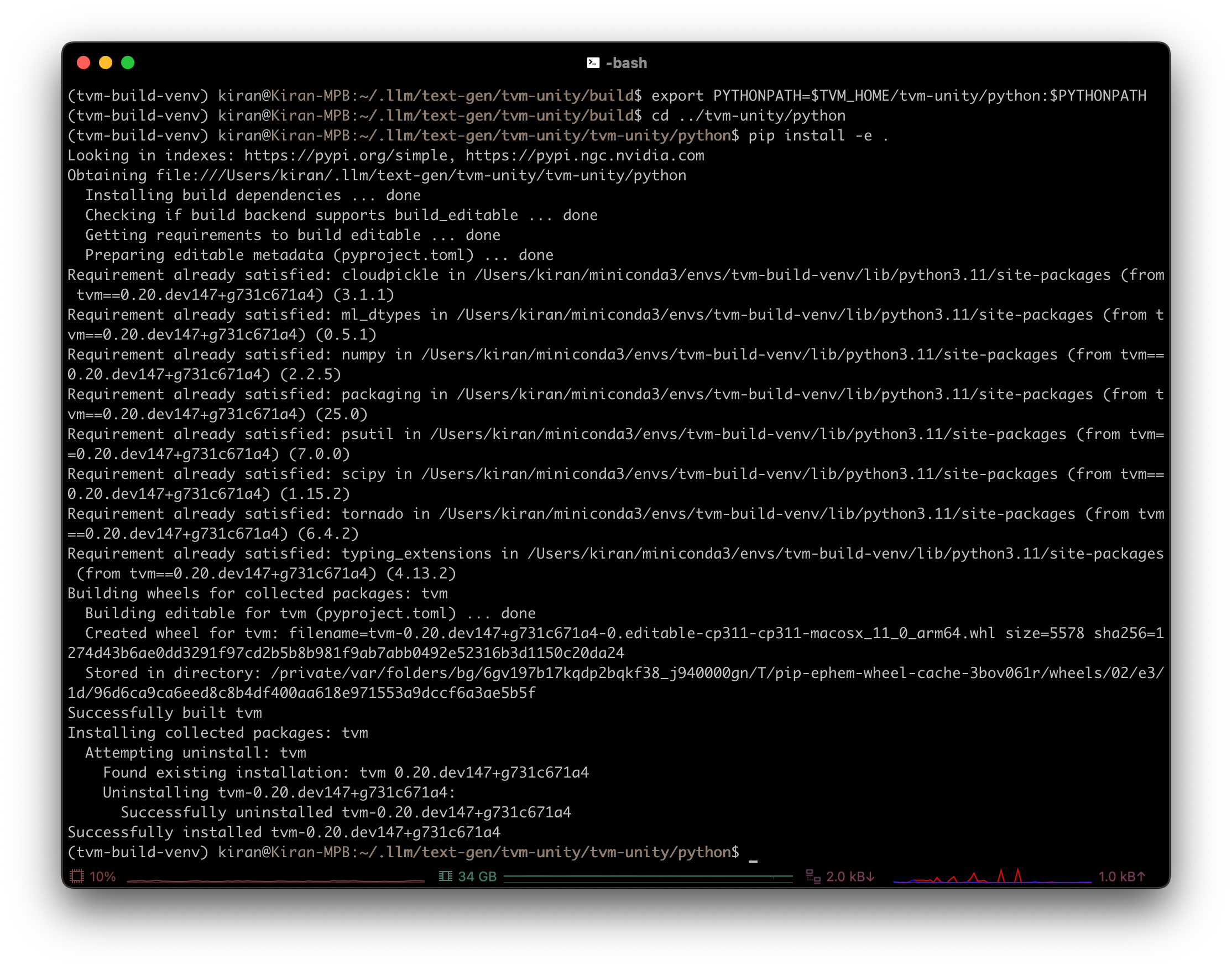Click 'Building editable for tvm (pyproject.toml)' line
This screenshot has width=1232, height=970.
click(x=311, y=613)
